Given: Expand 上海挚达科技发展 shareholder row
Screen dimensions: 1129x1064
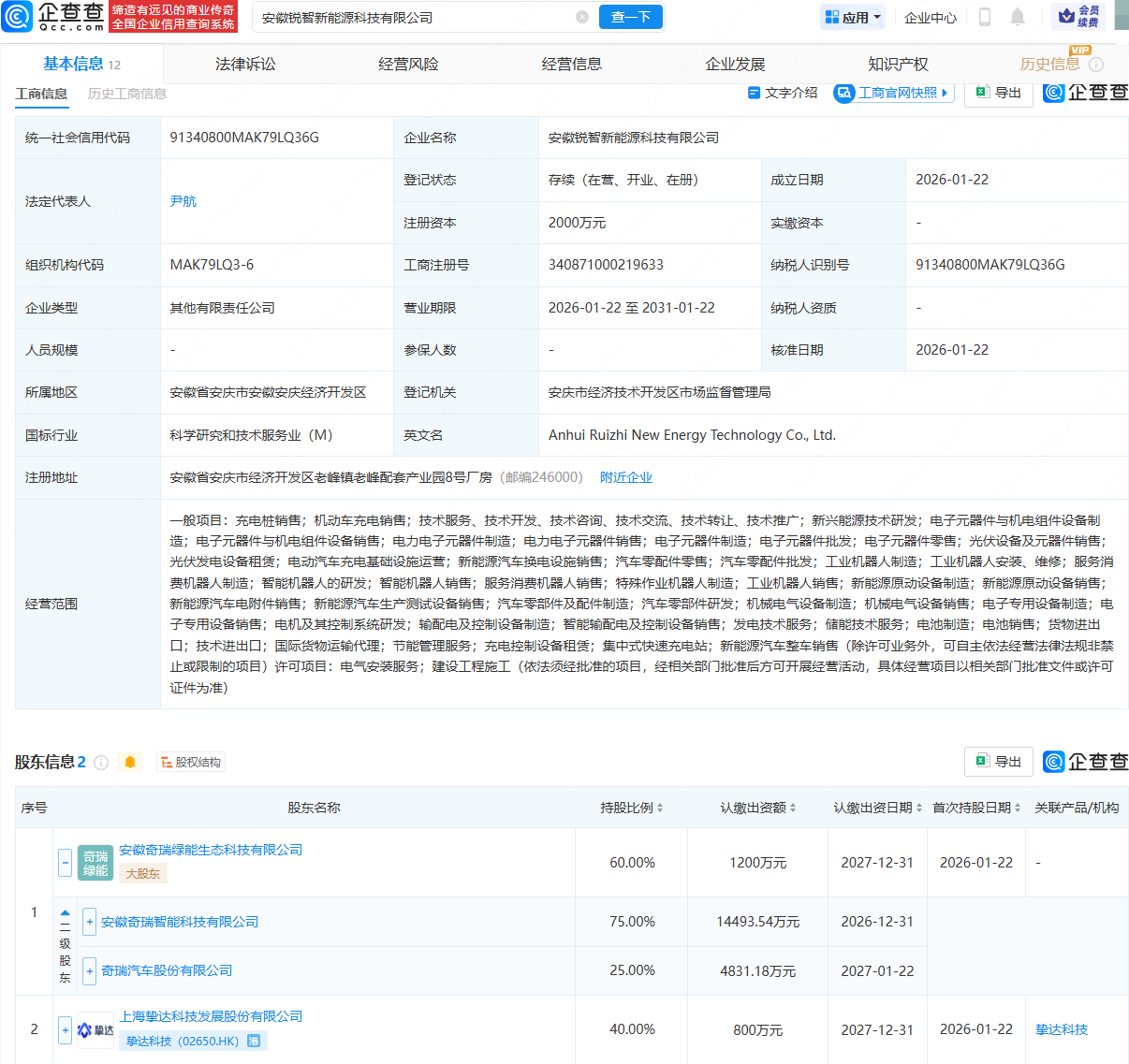Looking at the screenshot, I should [65, 1029].
